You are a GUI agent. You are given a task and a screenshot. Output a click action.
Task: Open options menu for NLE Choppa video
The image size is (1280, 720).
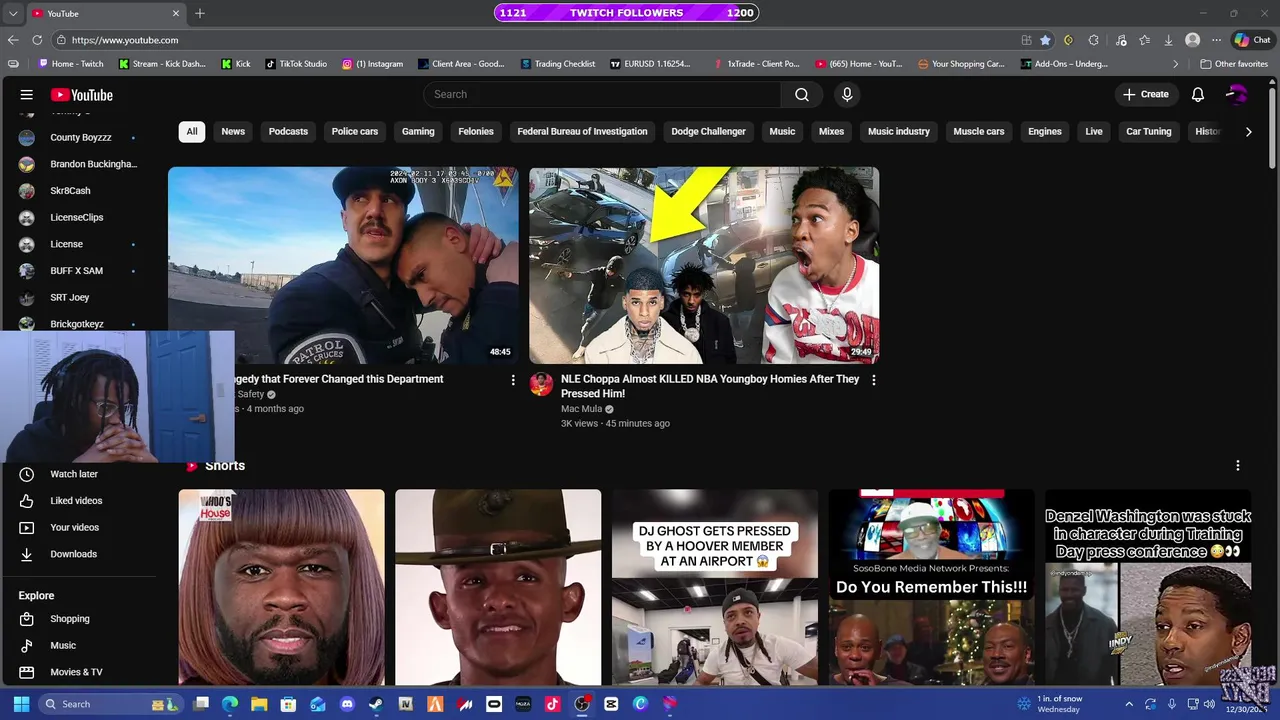[x=874, y=380]
